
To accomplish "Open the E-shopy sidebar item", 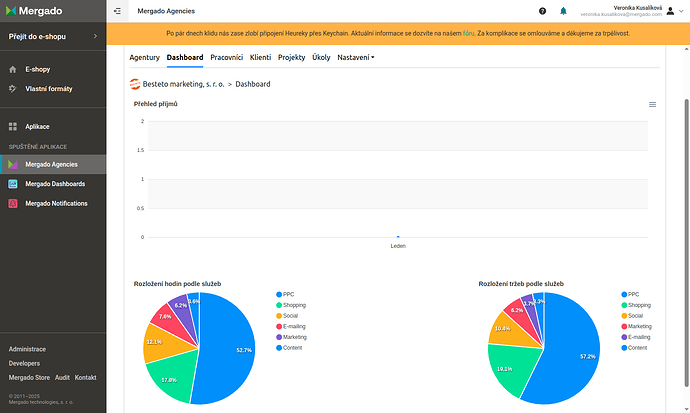I will click(x=53, y=69).
